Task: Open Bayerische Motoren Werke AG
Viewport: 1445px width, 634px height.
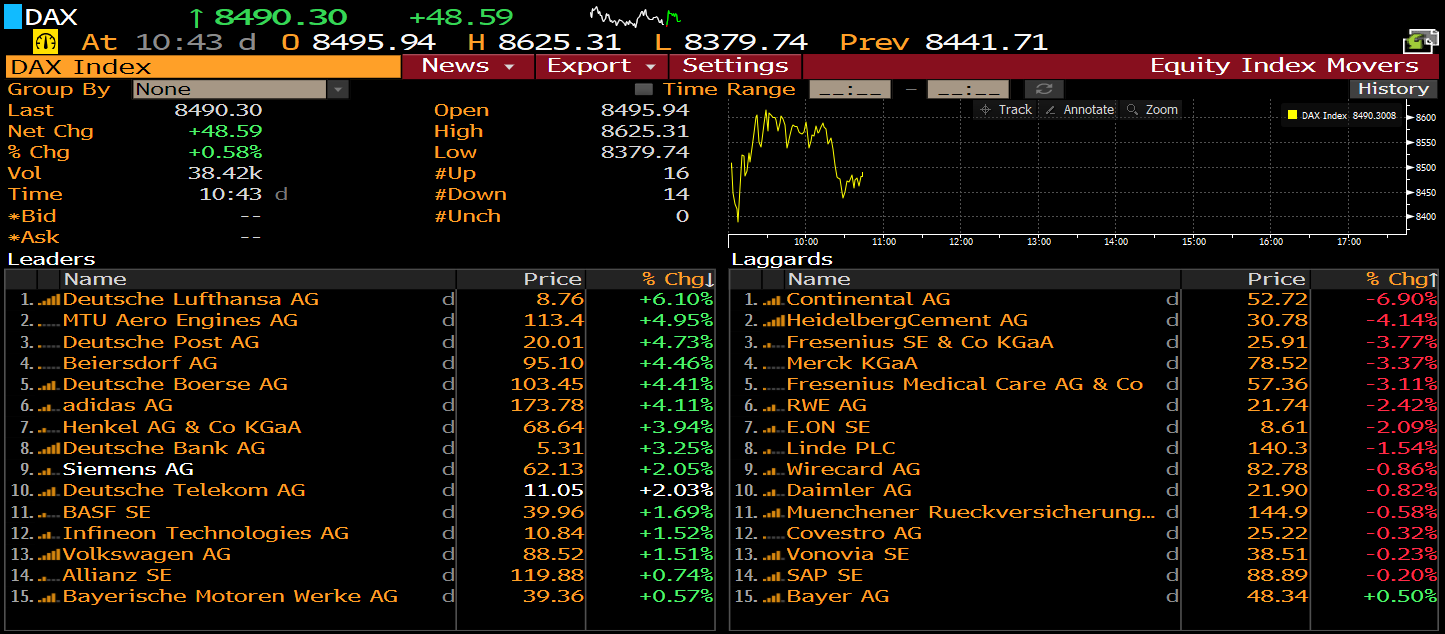Action: [x=230, y=597]
